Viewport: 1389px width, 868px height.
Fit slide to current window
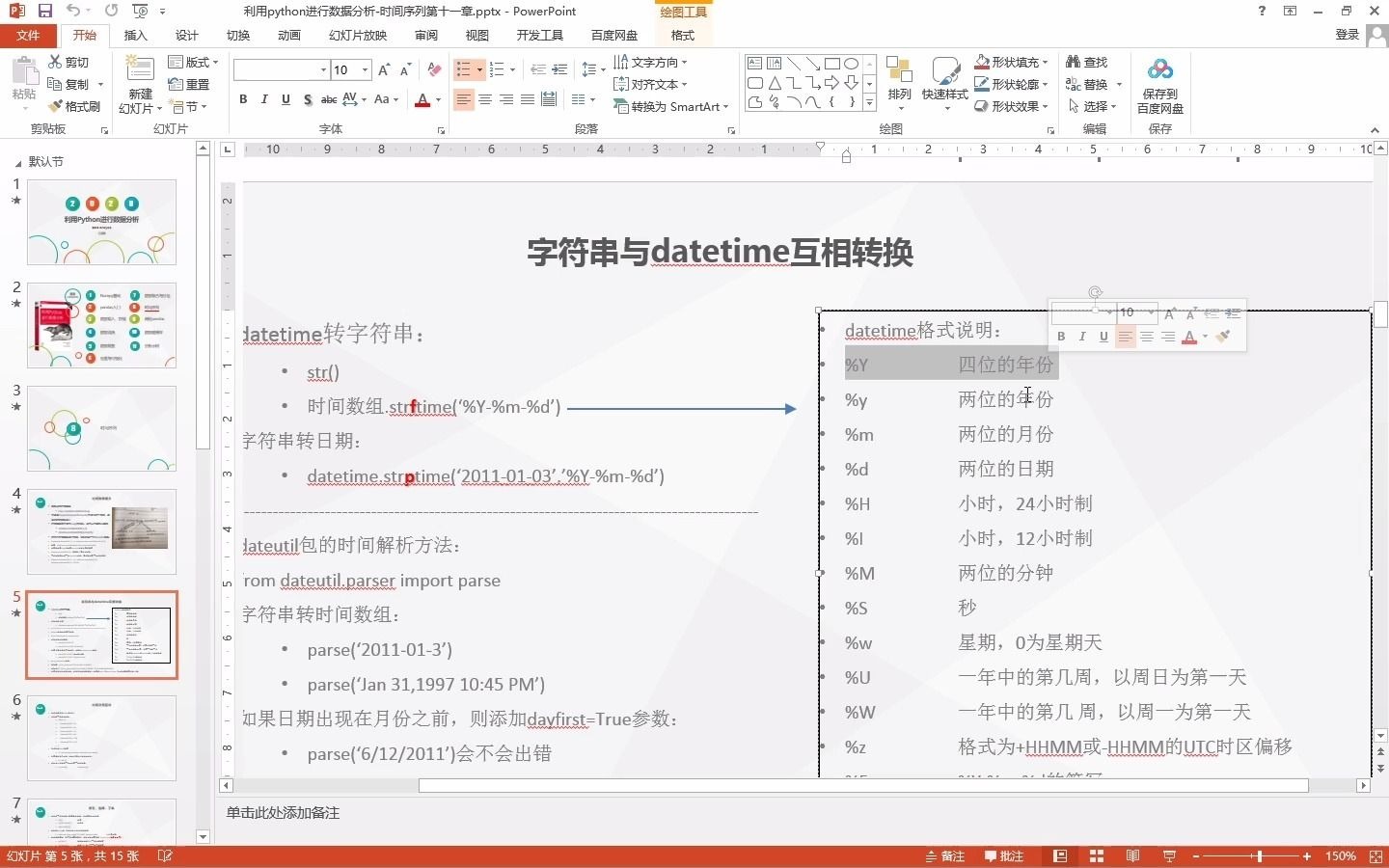(x=1374, y=856)
